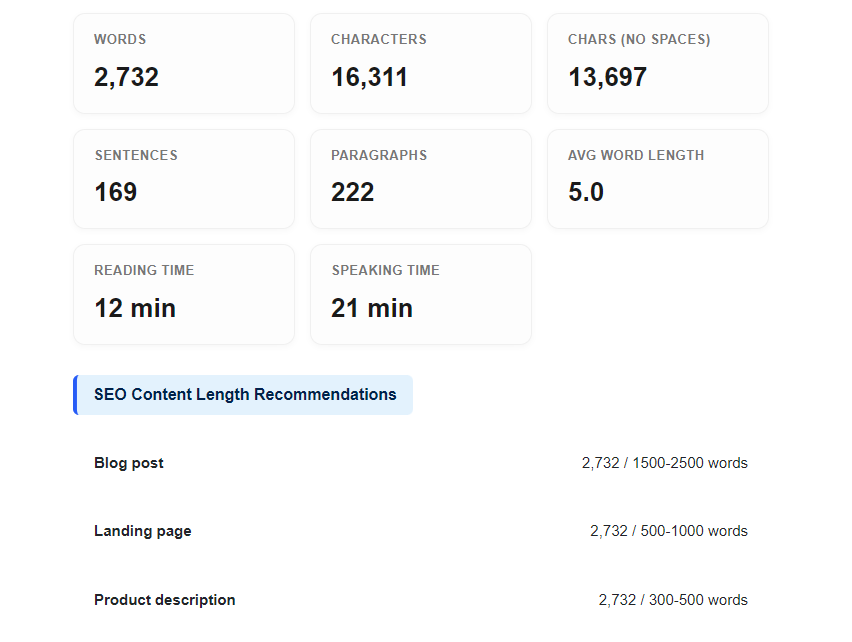Screen dimensions: 852x642
Task: Click the SEO Content Length Recommendations heading
Action: pos(243,395)
